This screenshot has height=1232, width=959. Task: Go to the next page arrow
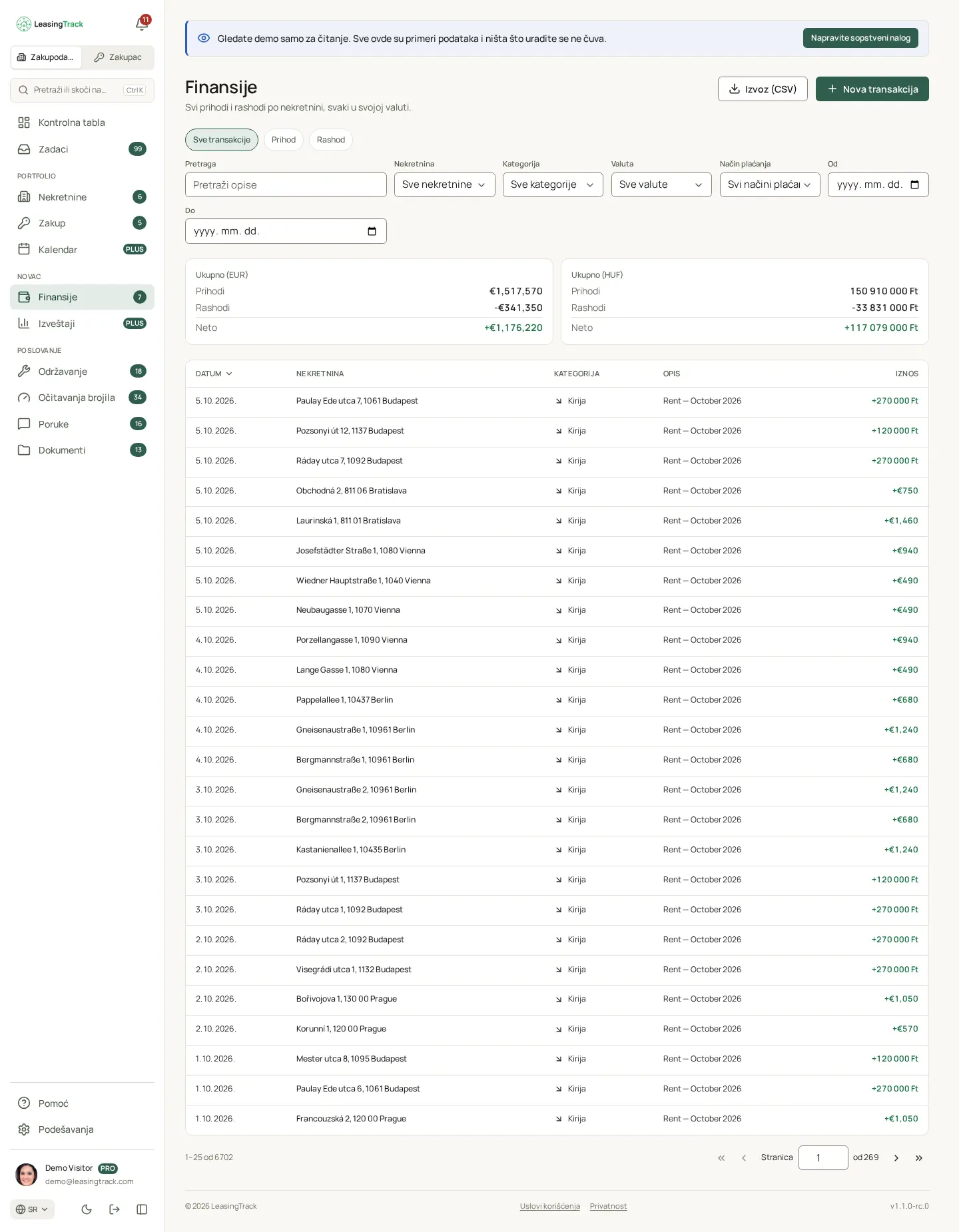(896, 1158)
